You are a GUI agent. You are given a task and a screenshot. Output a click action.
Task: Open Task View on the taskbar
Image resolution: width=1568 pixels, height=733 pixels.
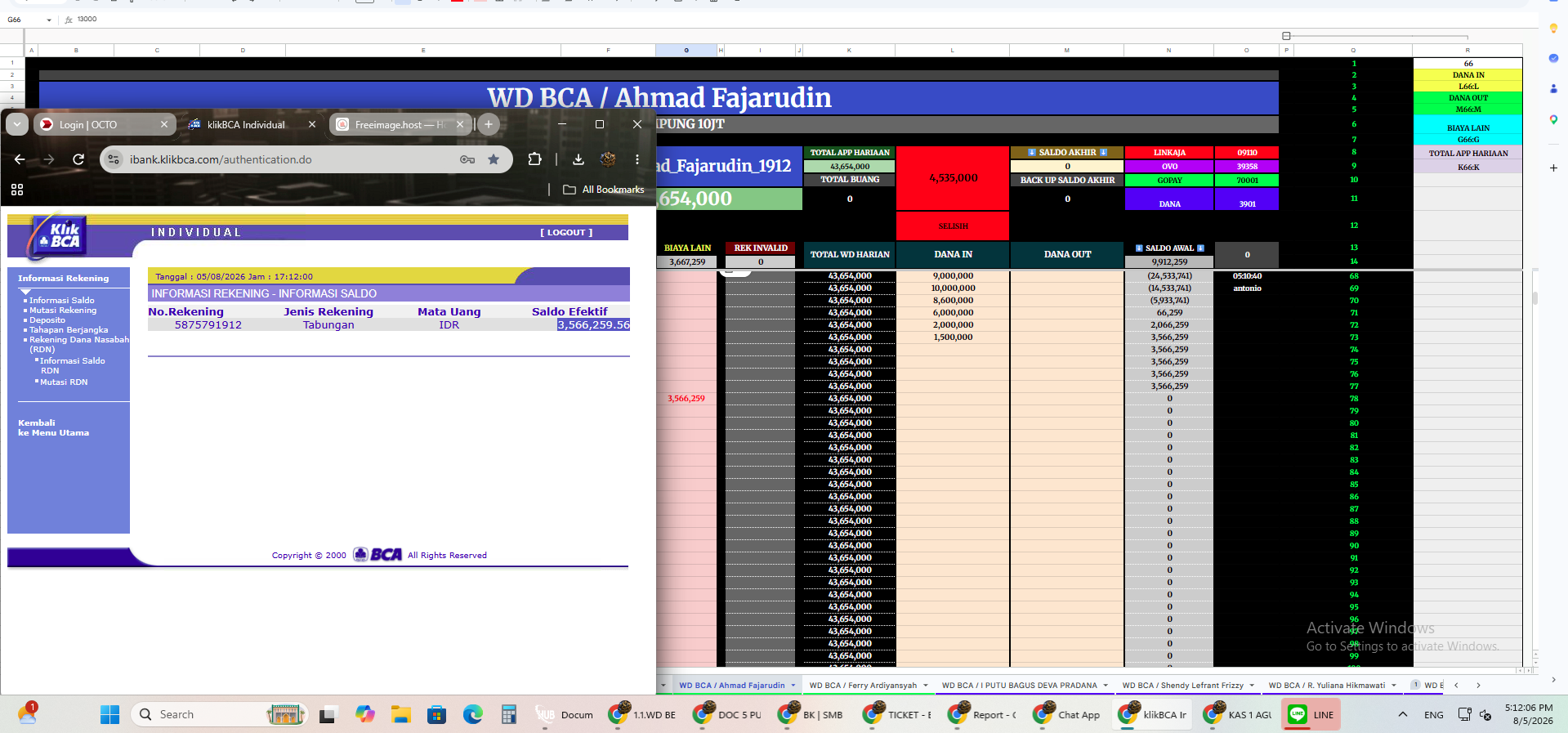(x=328, y=715)
